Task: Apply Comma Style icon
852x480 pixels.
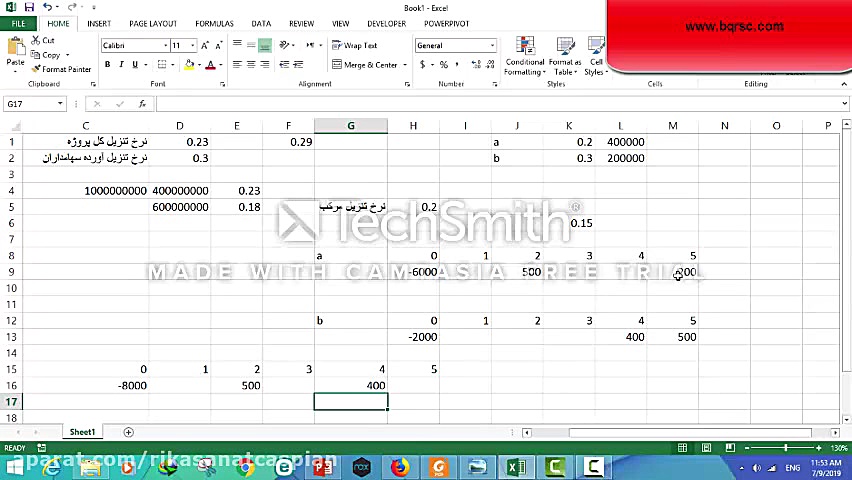Action: point(457,64)
